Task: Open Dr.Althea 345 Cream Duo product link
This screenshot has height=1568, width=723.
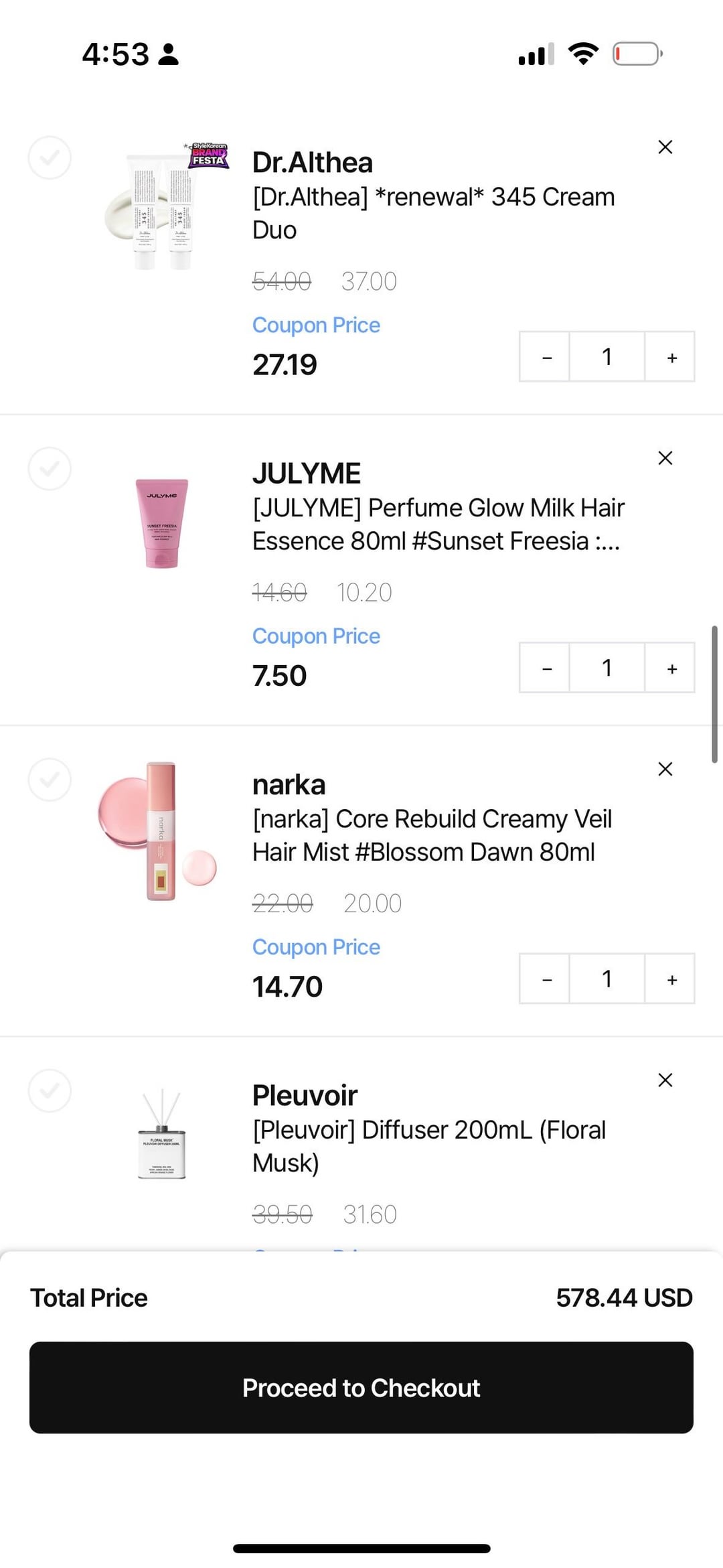Action: click(433, 213)
